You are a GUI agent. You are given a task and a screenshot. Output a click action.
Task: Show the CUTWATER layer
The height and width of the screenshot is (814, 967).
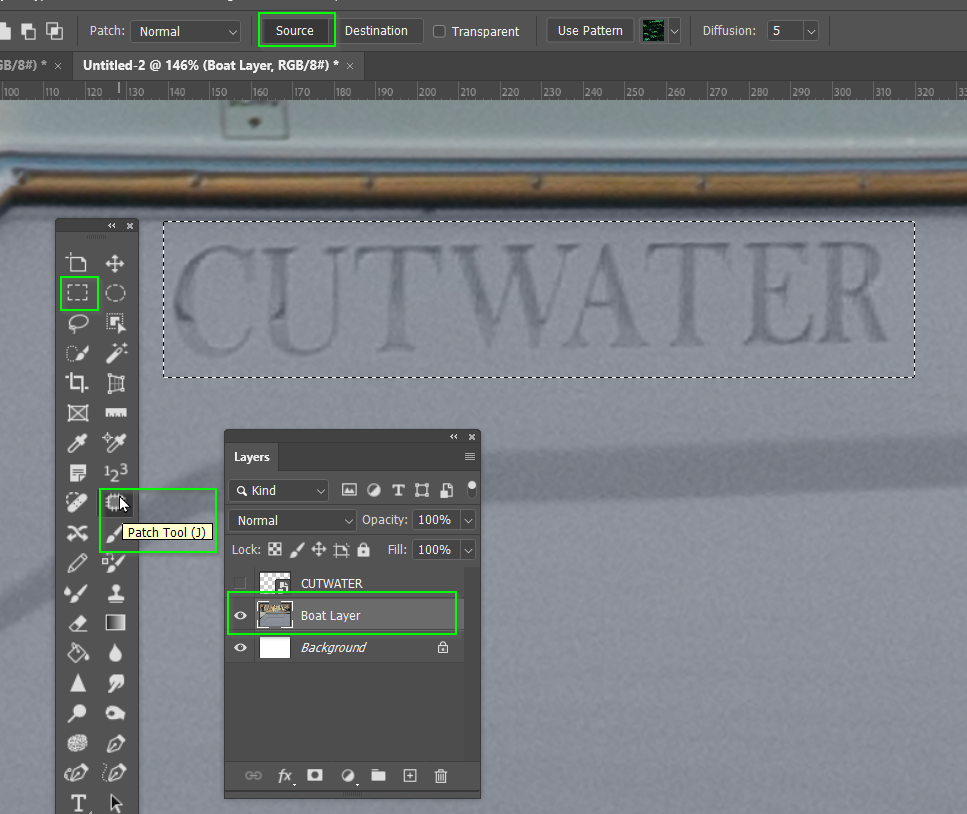coord(239,583)
